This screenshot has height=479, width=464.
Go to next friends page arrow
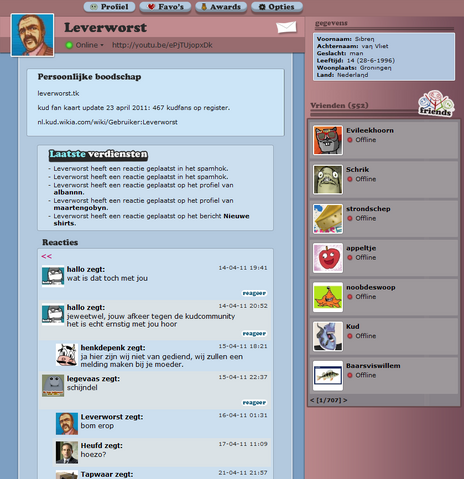[x=345, y=400]
